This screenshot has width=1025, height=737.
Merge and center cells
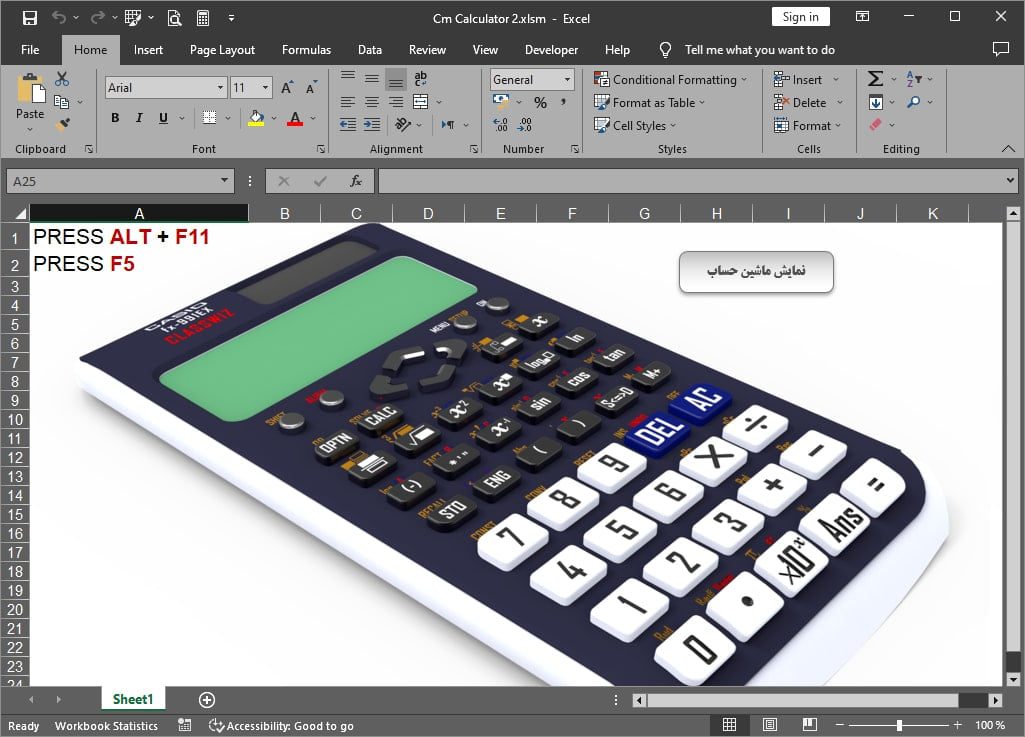tap(421, 102)
